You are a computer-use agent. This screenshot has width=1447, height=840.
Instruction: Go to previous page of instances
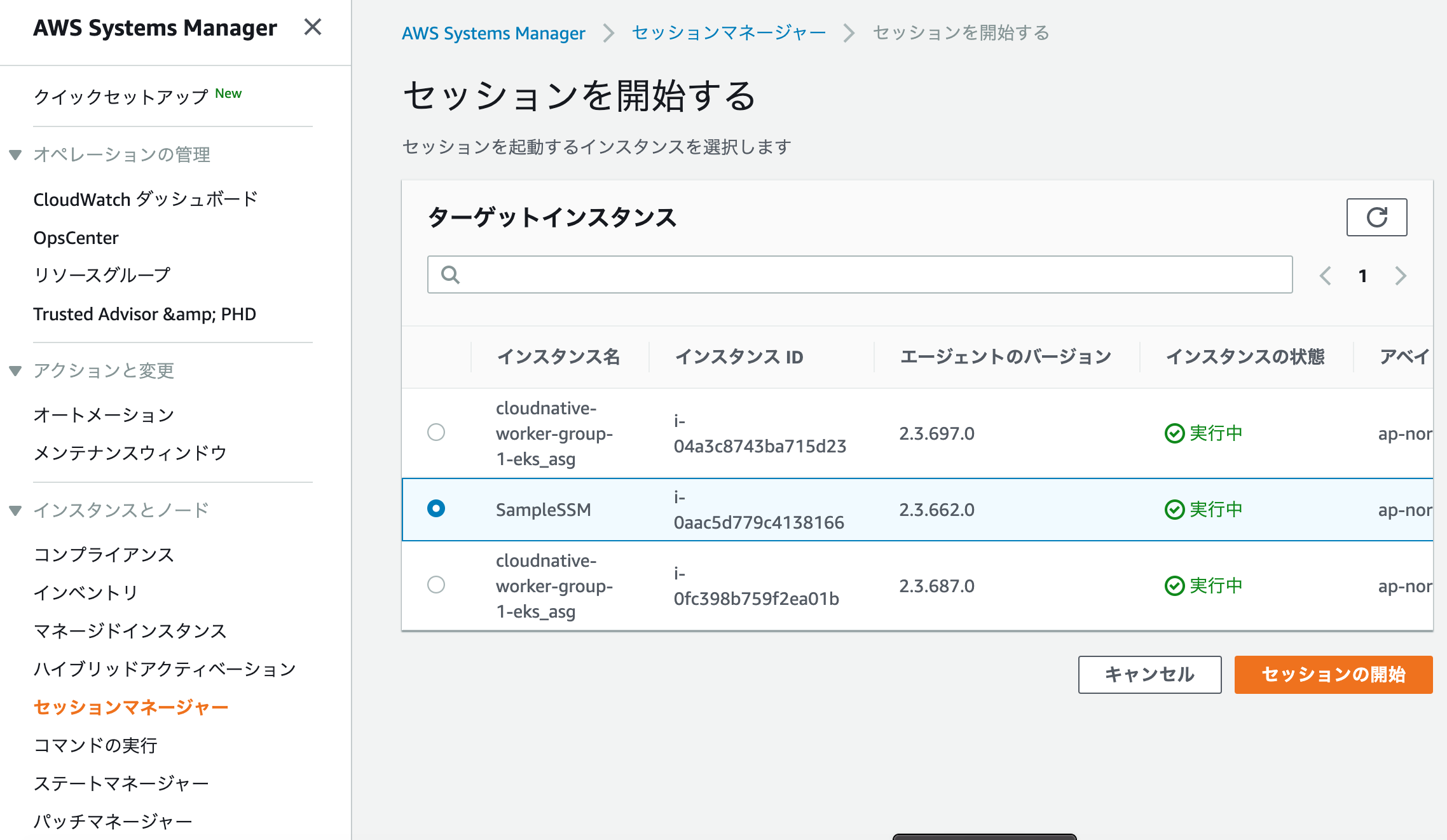tap(1326, 276)
